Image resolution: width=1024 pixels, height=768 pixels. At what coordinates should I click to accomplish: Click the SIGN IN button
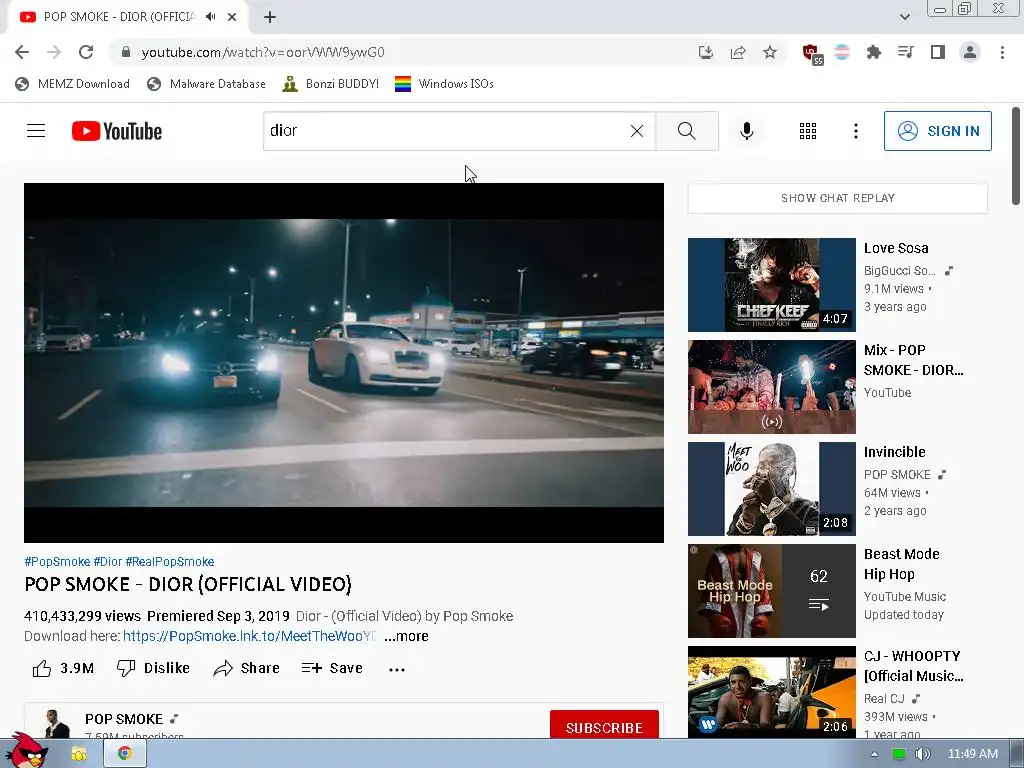point(937,131)
